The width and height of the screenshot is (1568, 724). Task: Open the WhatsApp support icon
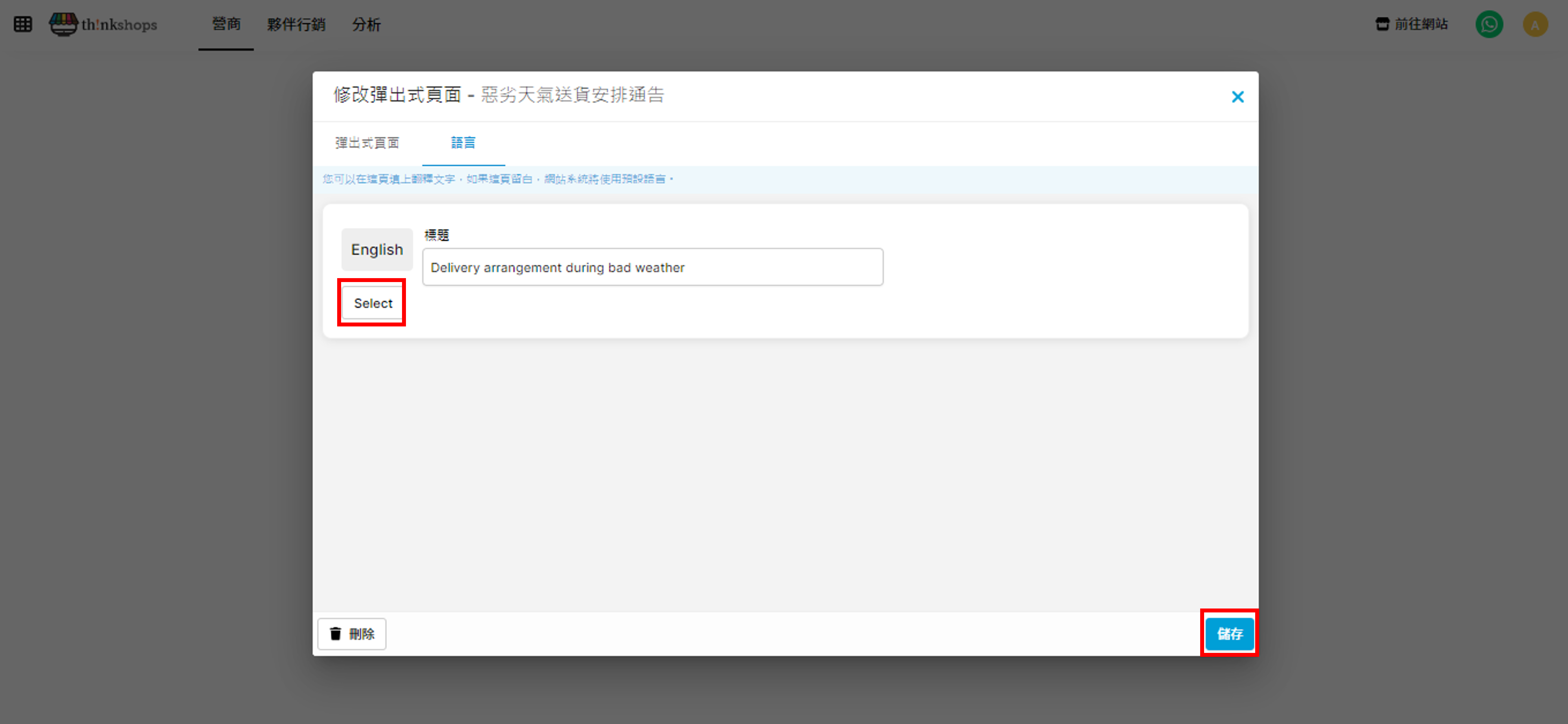1489,24
